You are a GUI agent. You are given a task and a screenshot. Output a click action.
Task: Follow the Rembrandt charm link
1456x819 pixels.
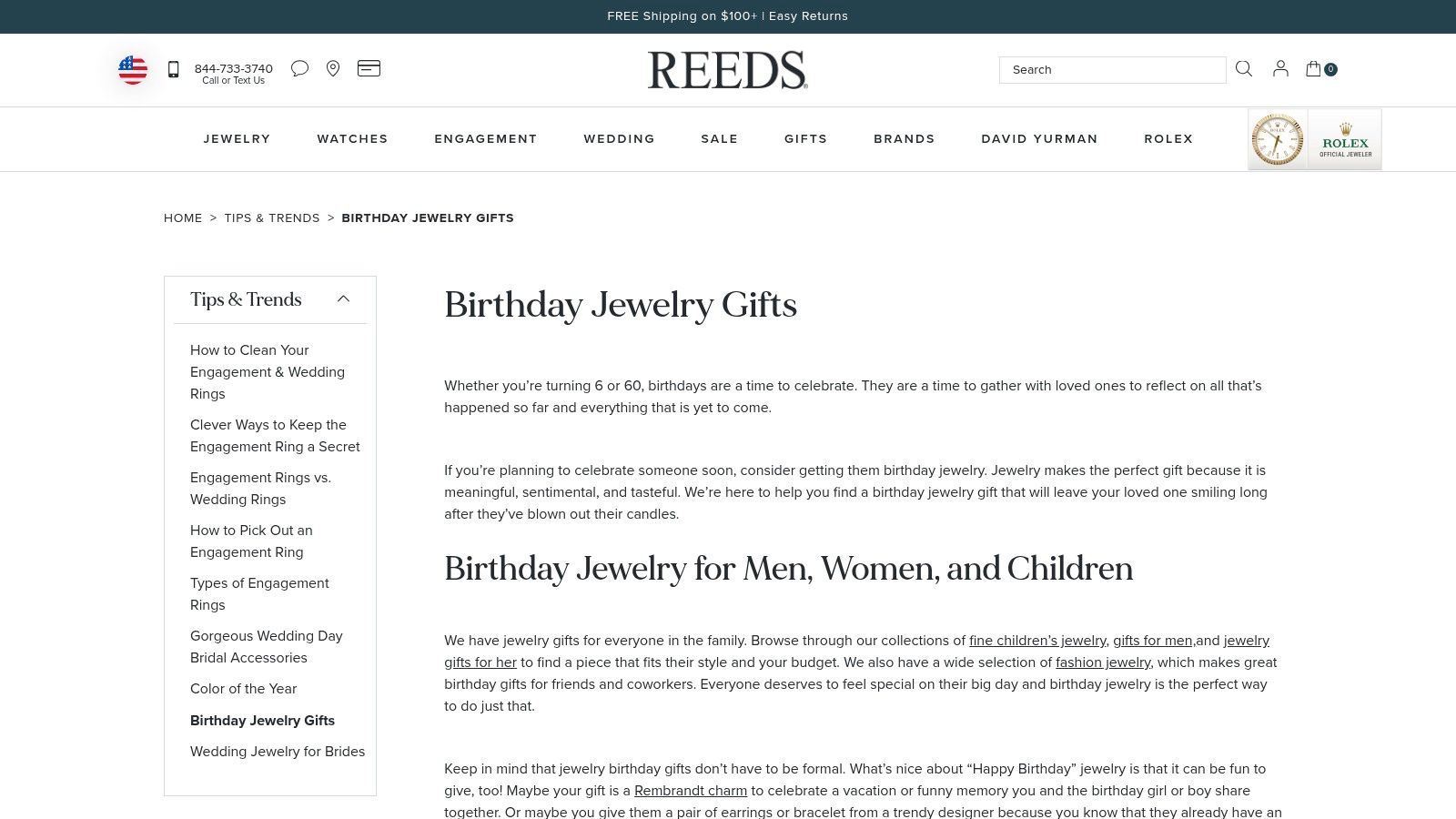coord(690,791)
